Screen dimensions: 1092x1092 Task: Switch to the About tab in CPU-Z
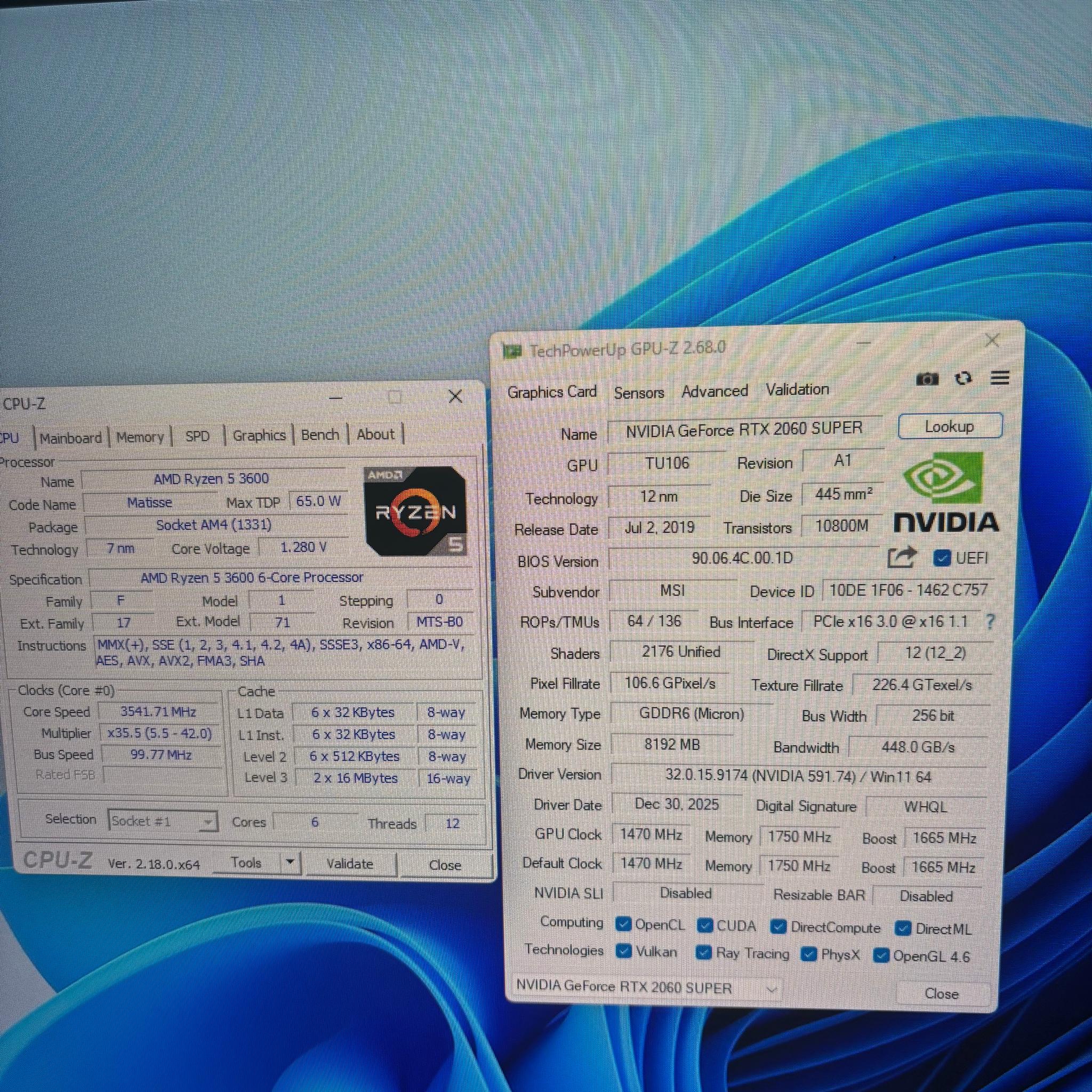click(375, 434)
